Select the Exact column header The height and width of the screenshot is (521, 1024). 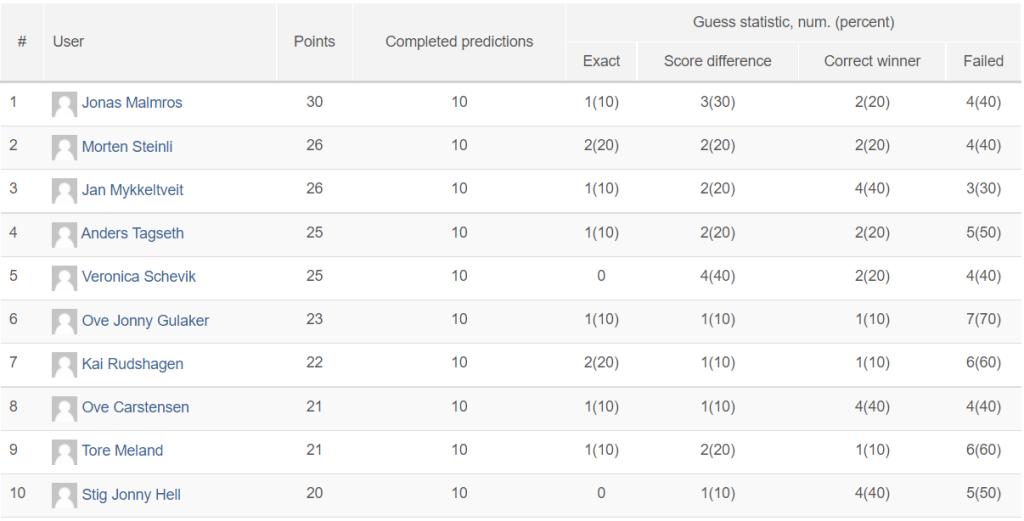click(x=601, y=61)
